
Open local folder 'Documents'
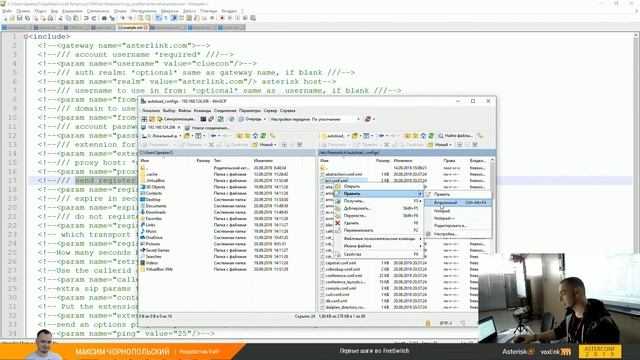click(x=156, y=206)
